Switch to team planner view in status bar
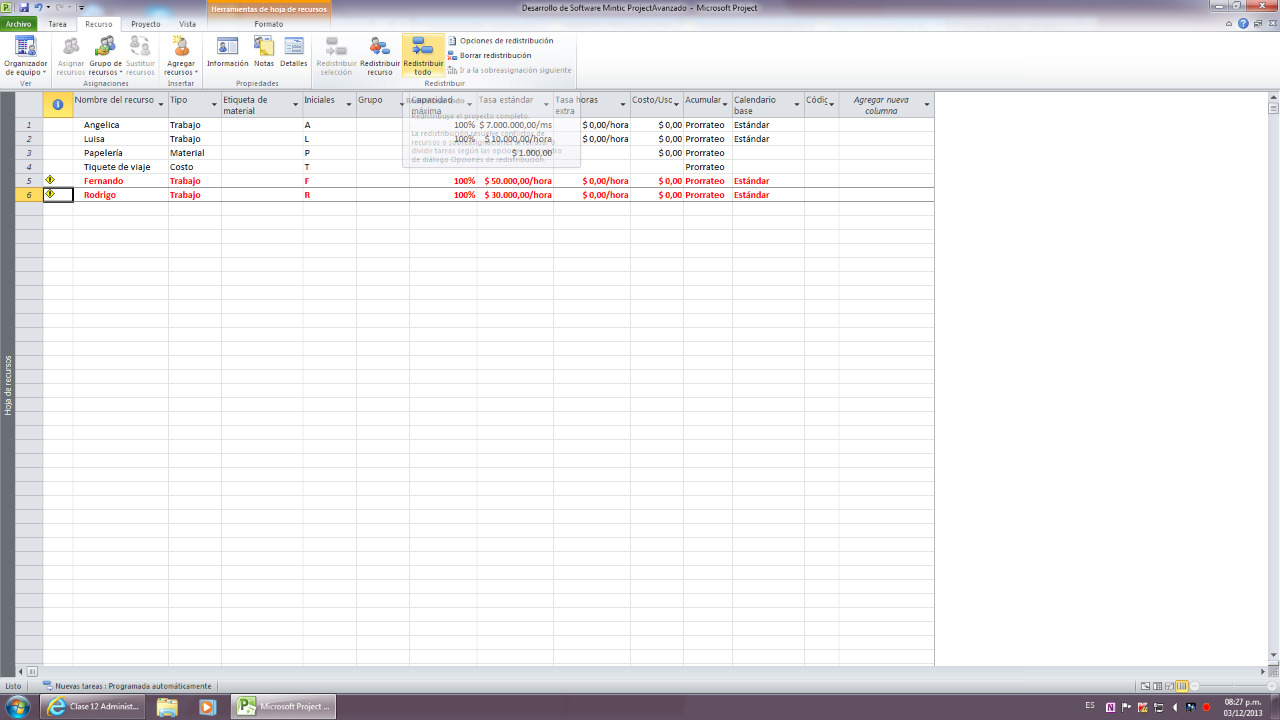 tap(1169, 686)
